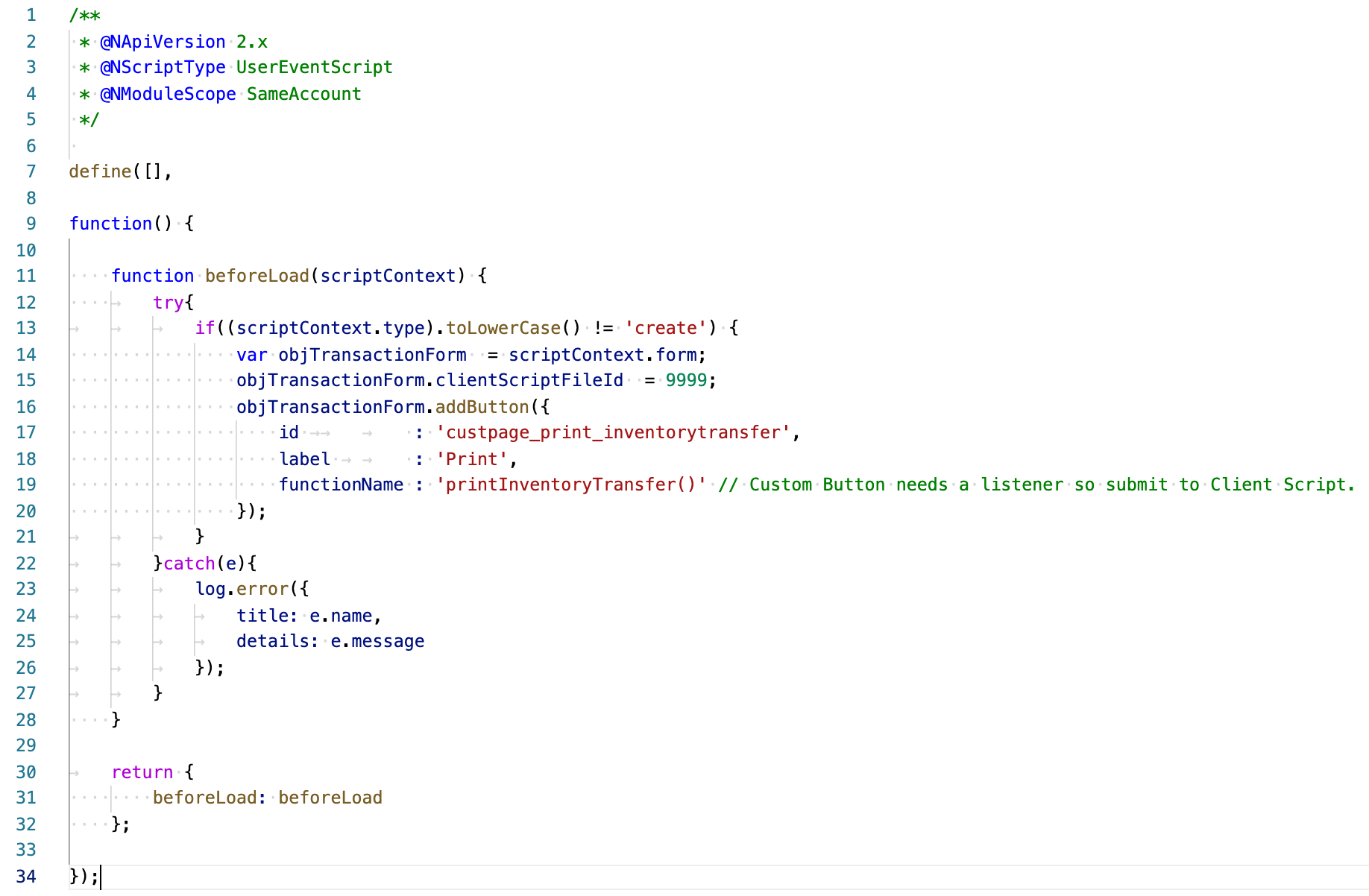Click the try keyword

click(x=168, y=302)
